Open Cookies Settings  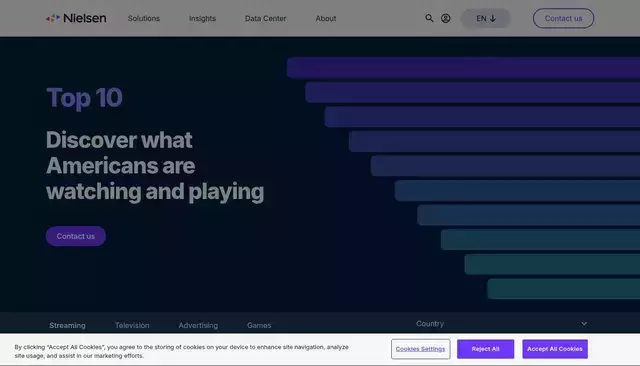(x=420, y=349)
